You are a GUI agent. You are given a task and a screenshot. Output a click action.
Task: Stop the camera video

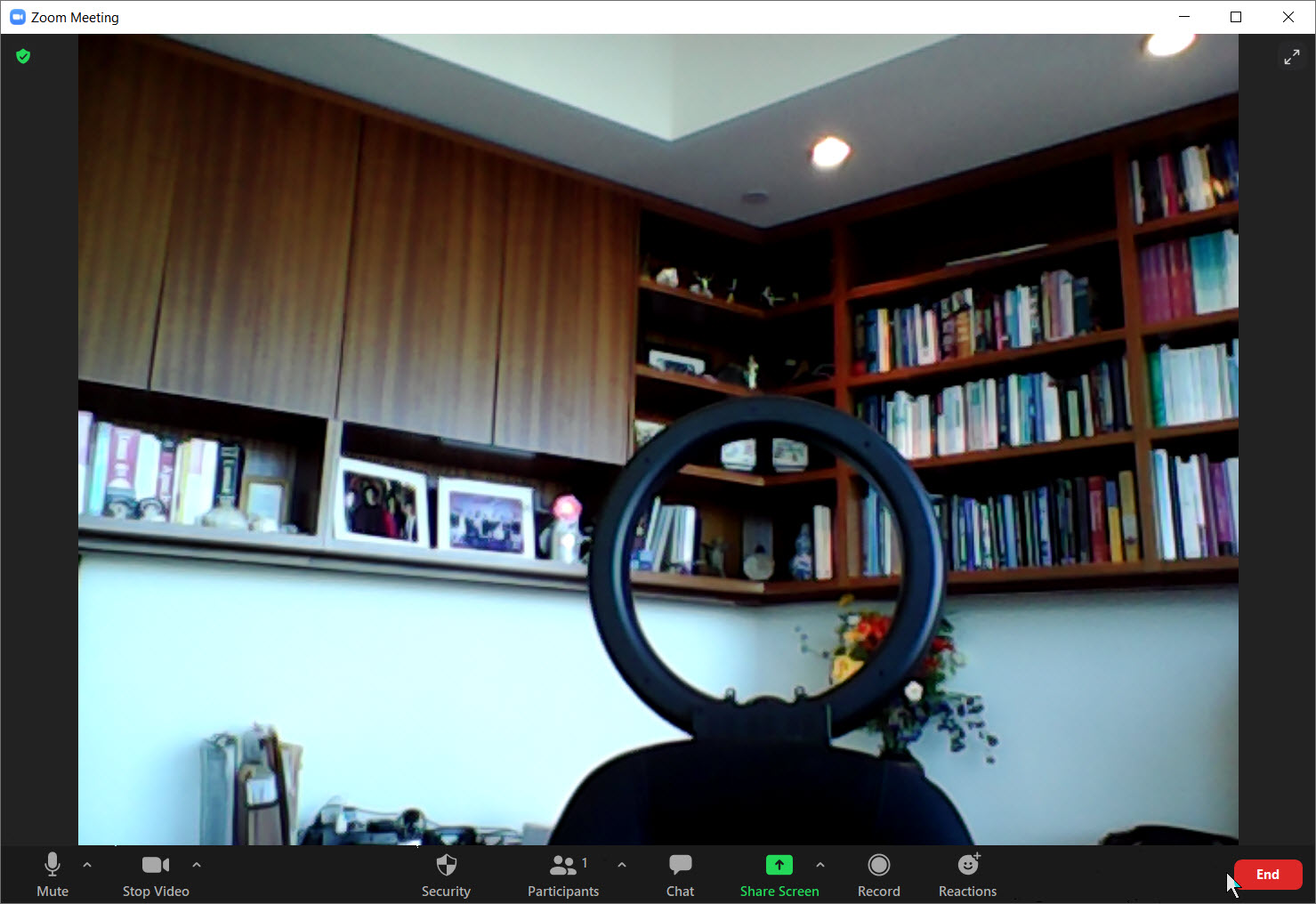(156, 875)
